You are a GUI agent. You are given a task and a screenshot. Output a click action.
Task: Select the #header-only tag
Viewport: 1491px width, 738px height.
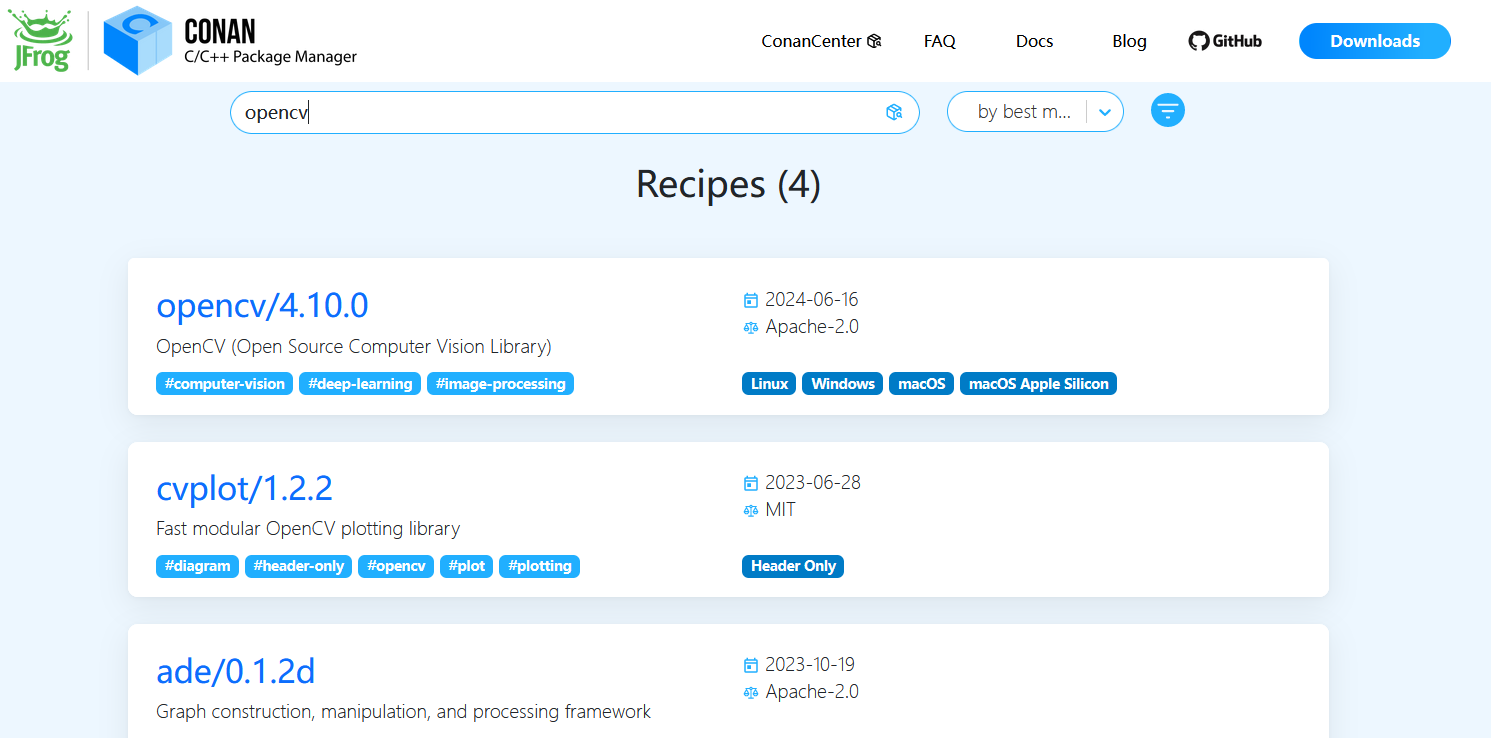pos(298,566)
